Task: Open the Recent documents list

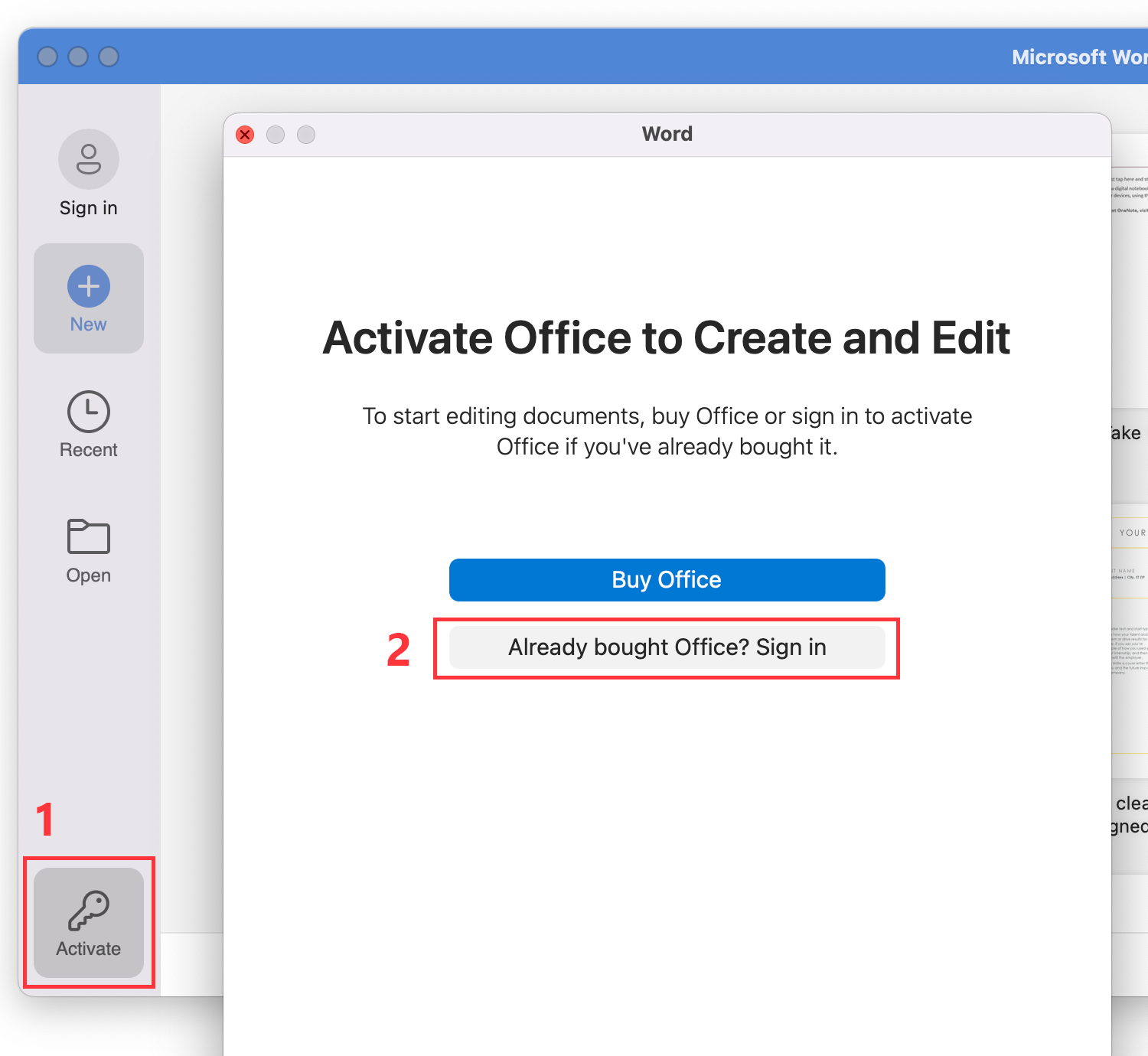Action: coord(89,425)
